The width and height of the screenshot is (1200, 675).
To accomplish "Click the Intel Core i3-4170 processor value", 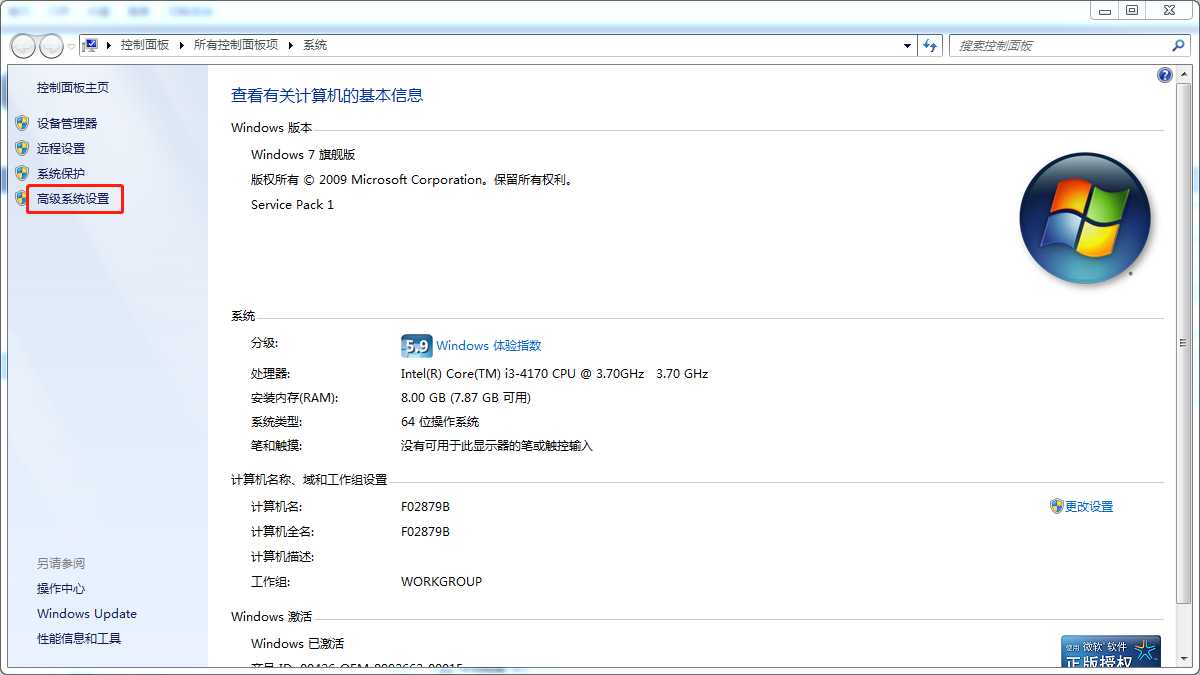I will tap(554, 374).
